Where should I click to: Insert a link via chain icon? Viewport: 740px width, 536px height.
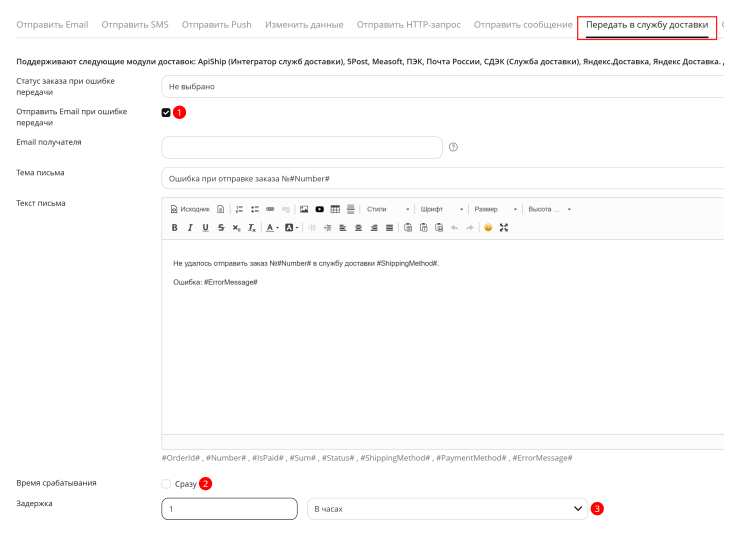click(x=270, y=209)
